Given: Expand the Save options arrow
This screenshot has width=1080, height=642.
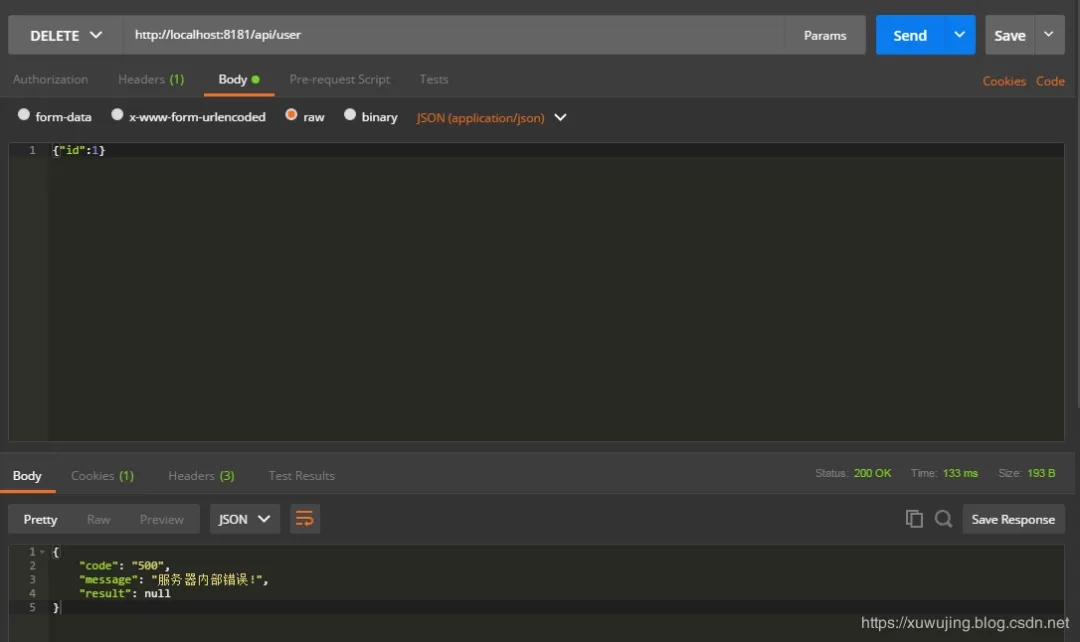Looking at the screenshot, I should point(1048,35).
